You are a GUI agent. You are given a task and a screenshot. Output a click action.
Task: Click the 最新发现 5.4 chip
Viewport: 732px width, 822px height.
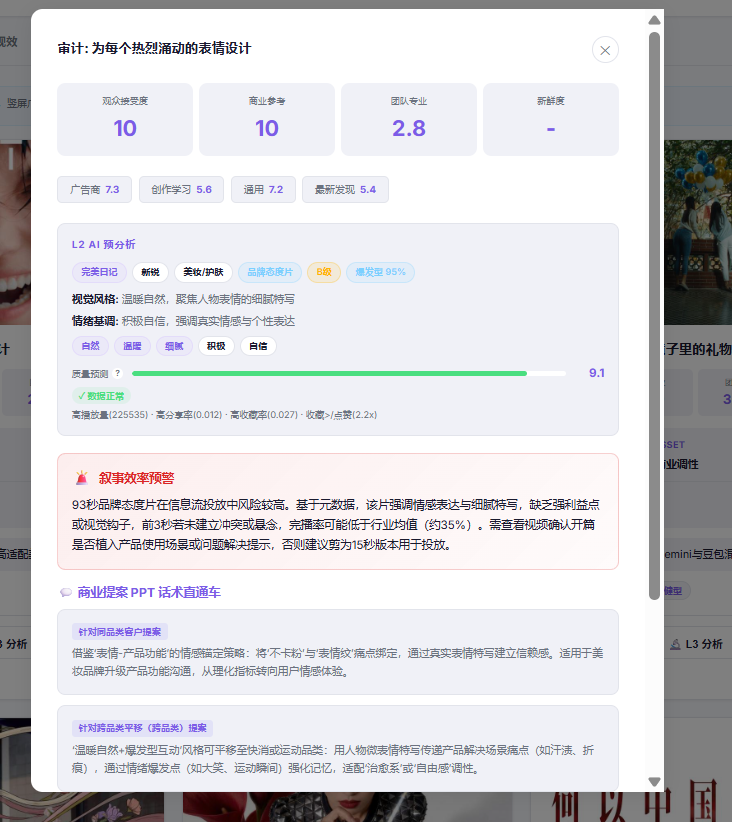(x=345, y=189)
